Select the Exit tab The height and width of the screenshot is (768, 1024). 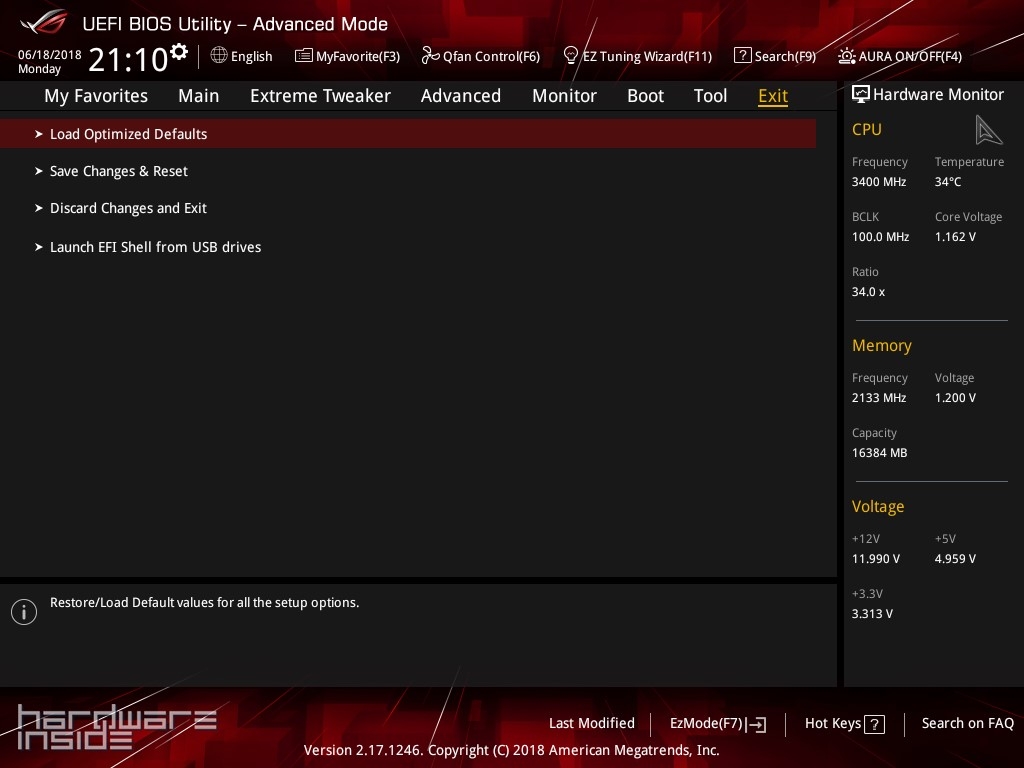(773, 96)
